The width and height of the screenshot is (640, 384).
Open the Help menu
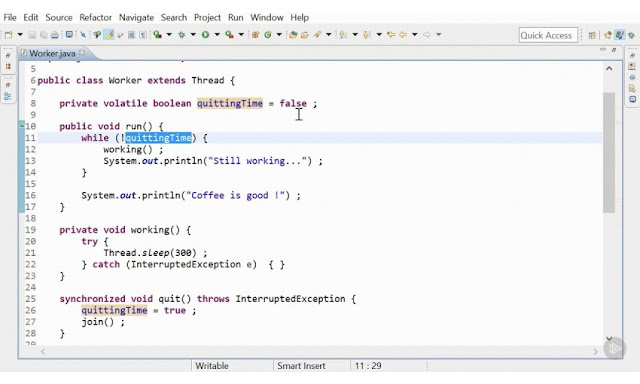tap(300, 18)
